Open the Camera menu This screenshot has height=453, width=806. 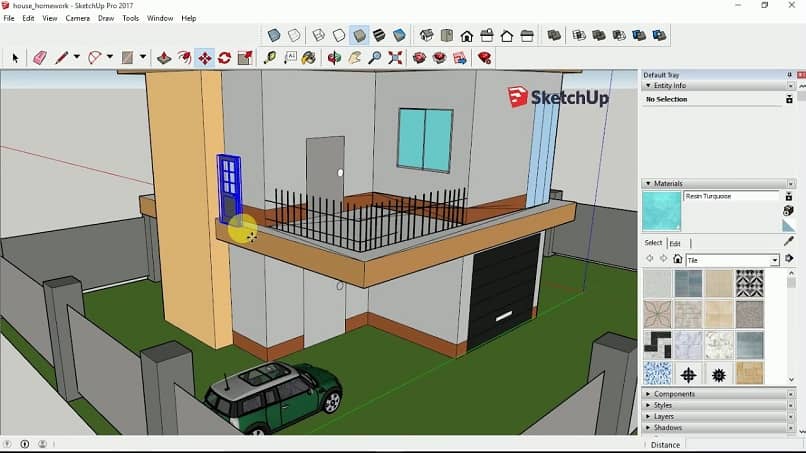click(78, 18)
